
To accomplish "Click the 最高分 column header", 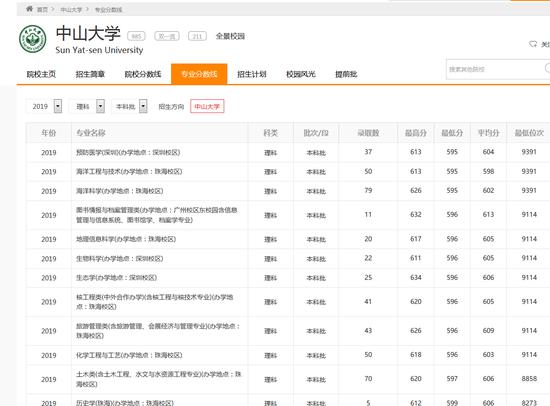I will (416, 133).
